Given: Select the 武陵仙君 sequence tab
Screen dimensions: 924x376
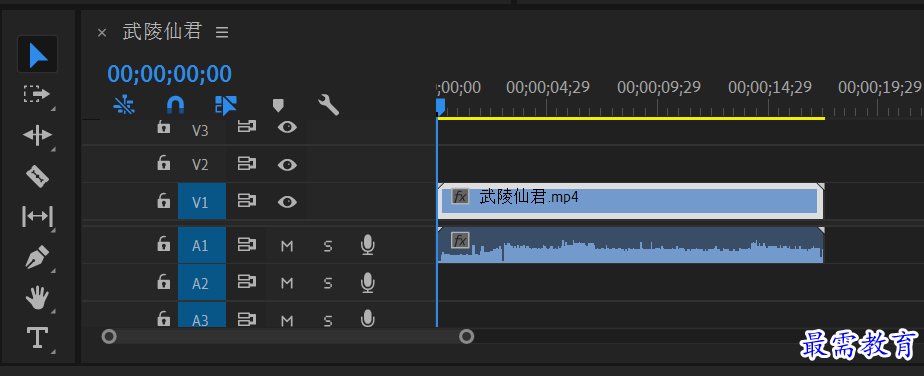Looking at the screenshot, I should 162,31.
